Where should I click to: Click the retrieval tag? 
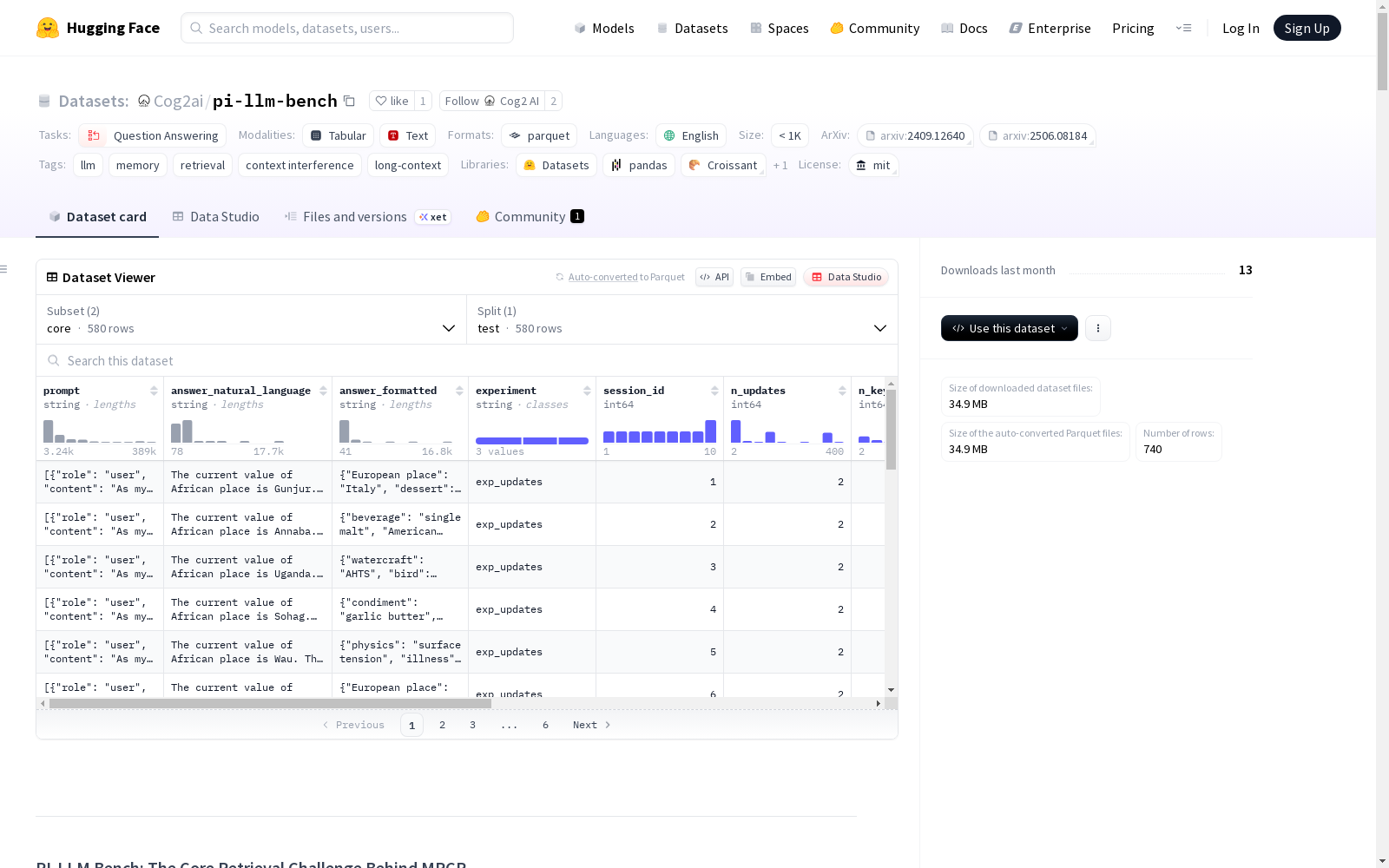[202, 165]
